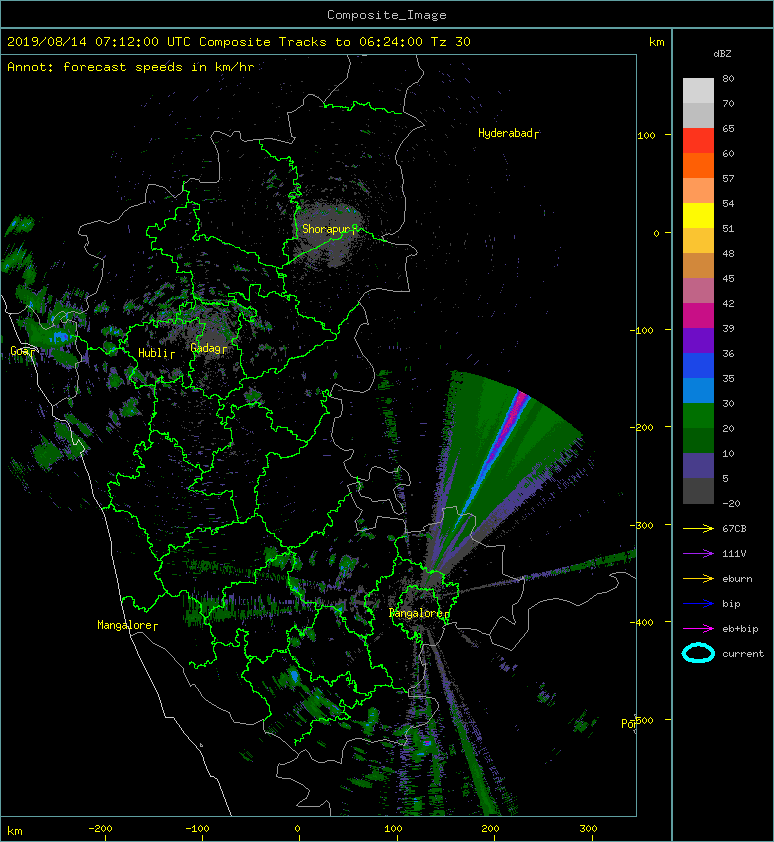
Task: Select the light blue swatch in the dBZ legend
Action: (698, 390)
